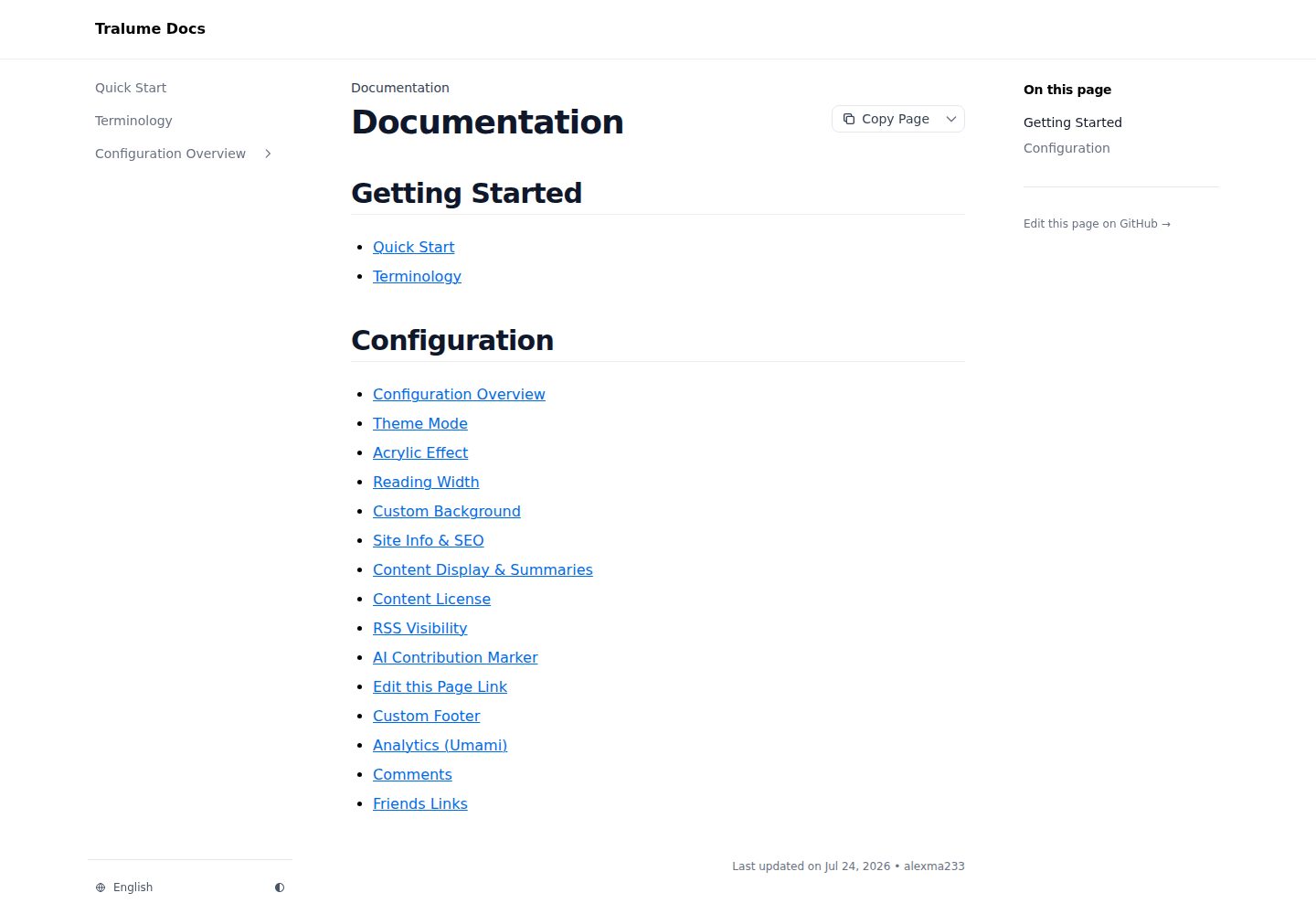Click the Documentation breadcrumb
Screen dimensions: 1316x914
click(x=400, y=88)
